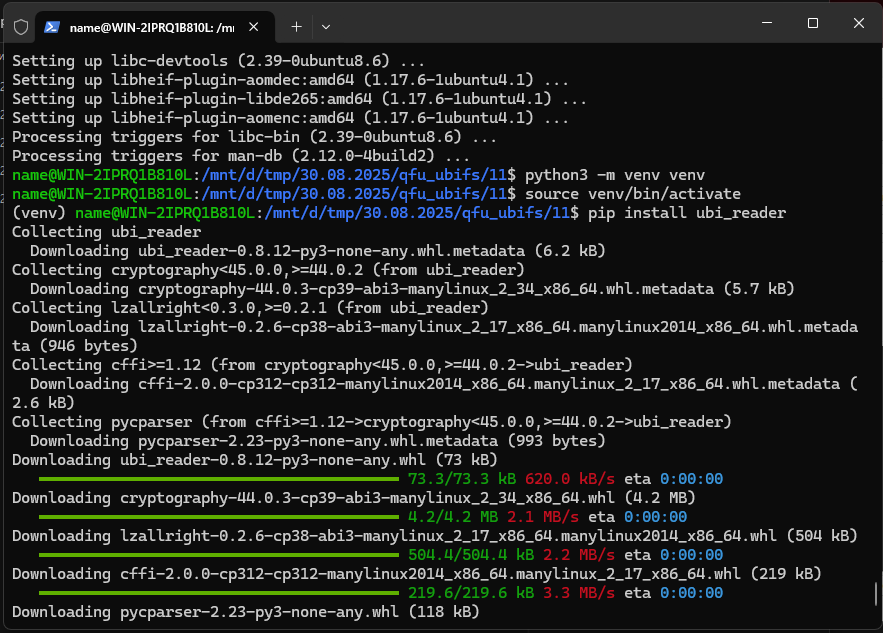The height and width of the screenshot is (633, 883).
Task: Expand the new tab profile dropdown chevron
Action: coord(325,26)
